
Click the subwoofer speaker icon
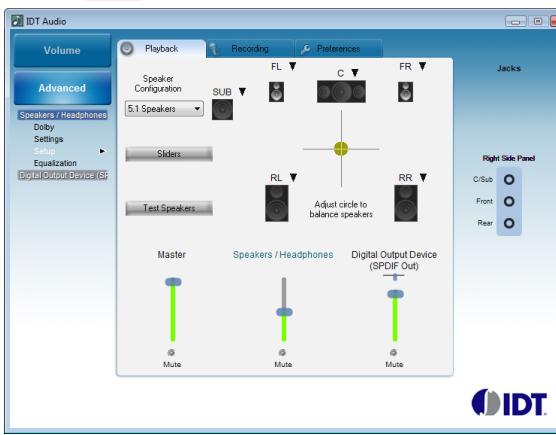222,110
